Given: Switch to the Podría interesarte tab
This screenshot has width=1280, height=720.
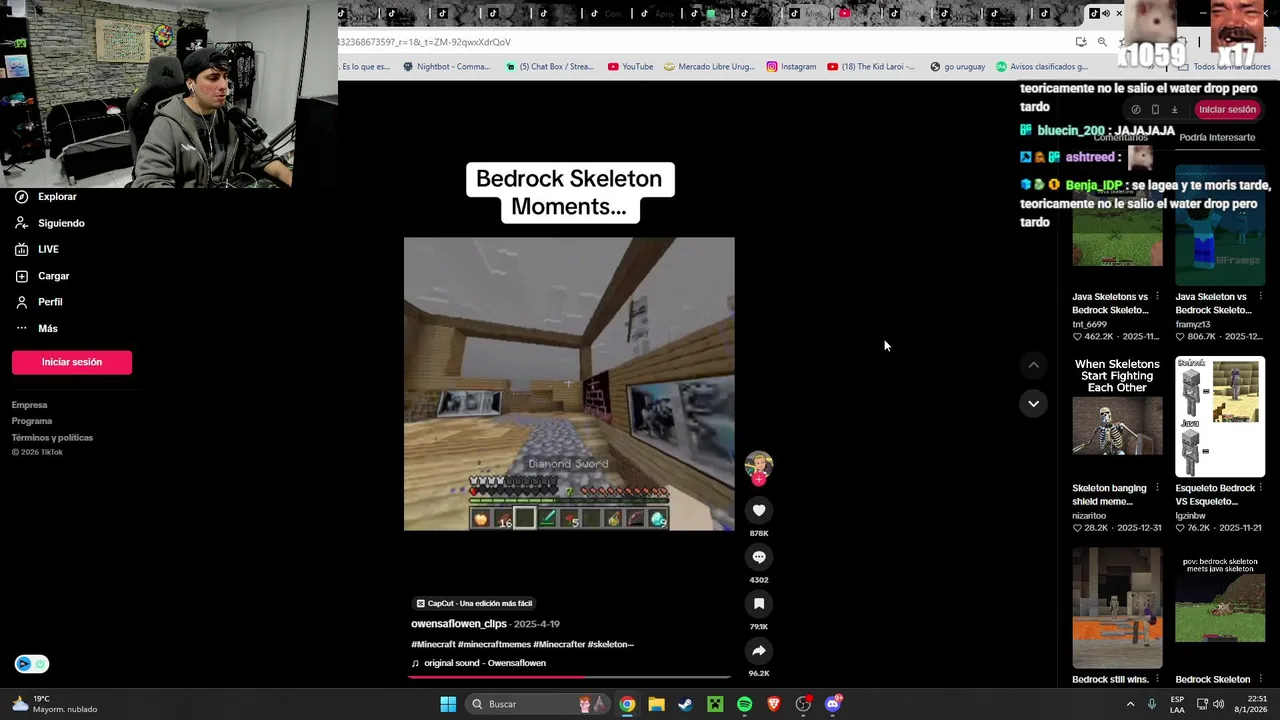Looking at the screenshot, I should [x=1217, y=137].
